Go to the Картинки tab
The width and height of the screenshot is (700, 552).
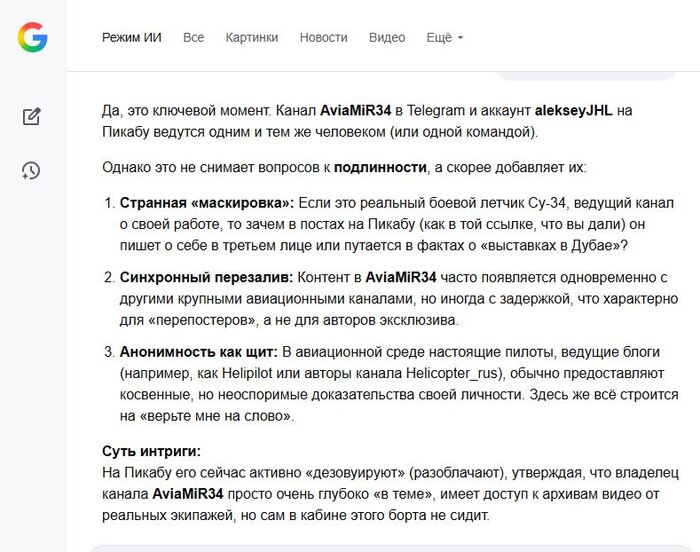pyautogui.click(x=252, y=38)
